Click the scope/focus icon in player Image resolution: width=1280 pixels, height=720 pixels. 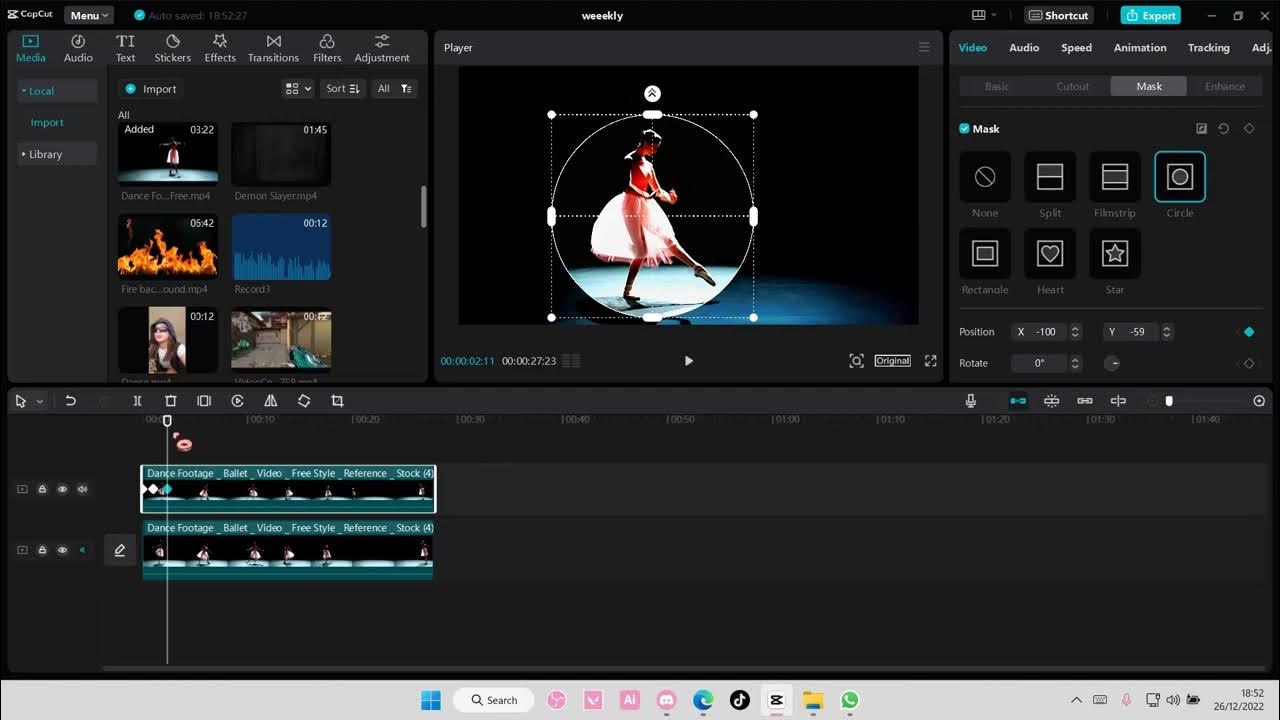[856, 361]
